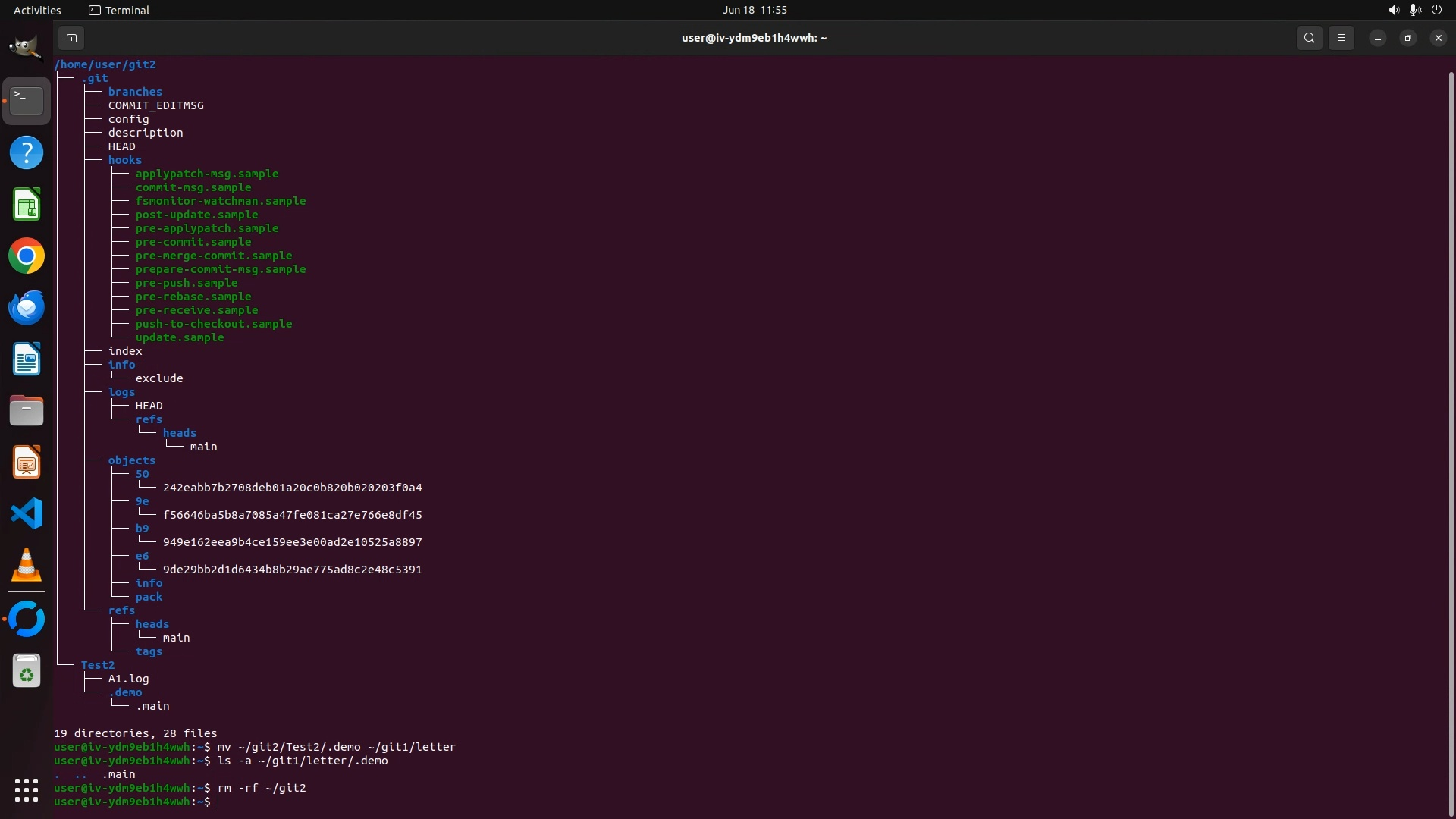Show all applications grid

pyautogui.click(x=27, y=790)
